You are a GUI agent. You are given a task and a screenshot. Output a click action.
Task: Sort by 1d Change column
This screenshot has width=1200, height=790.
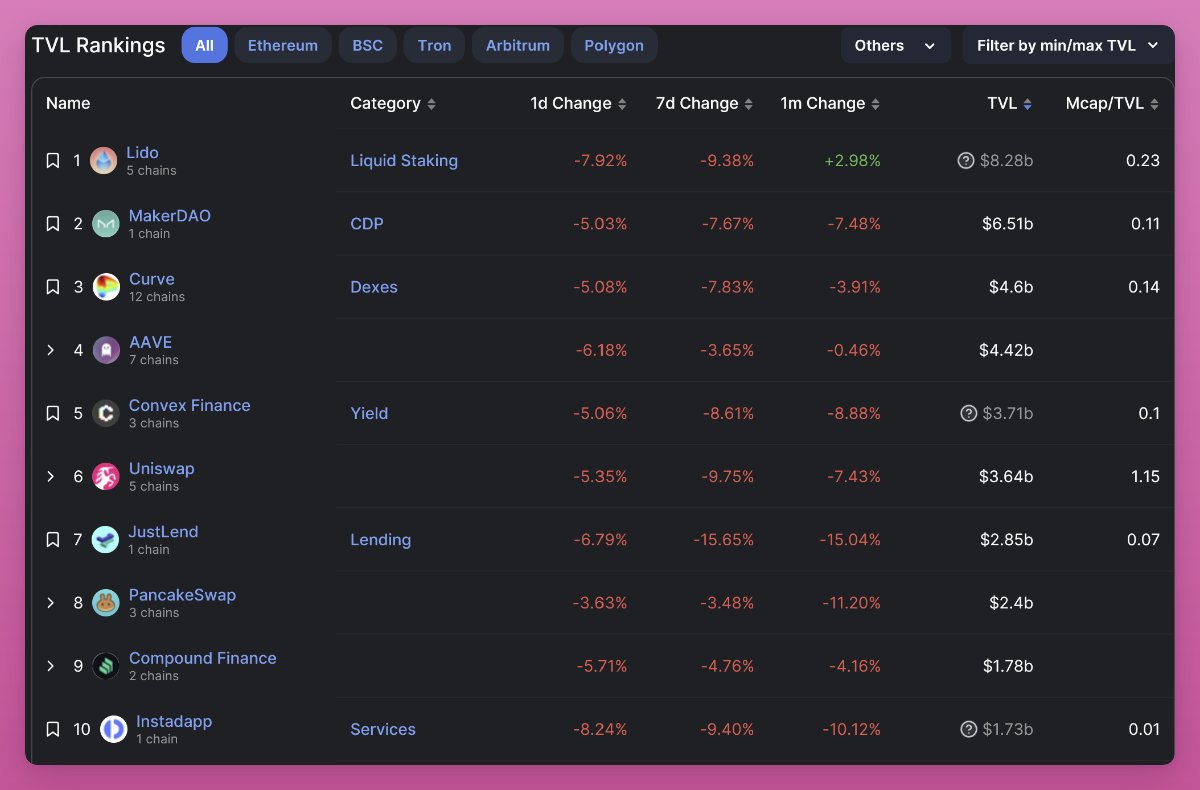point(578,103)
